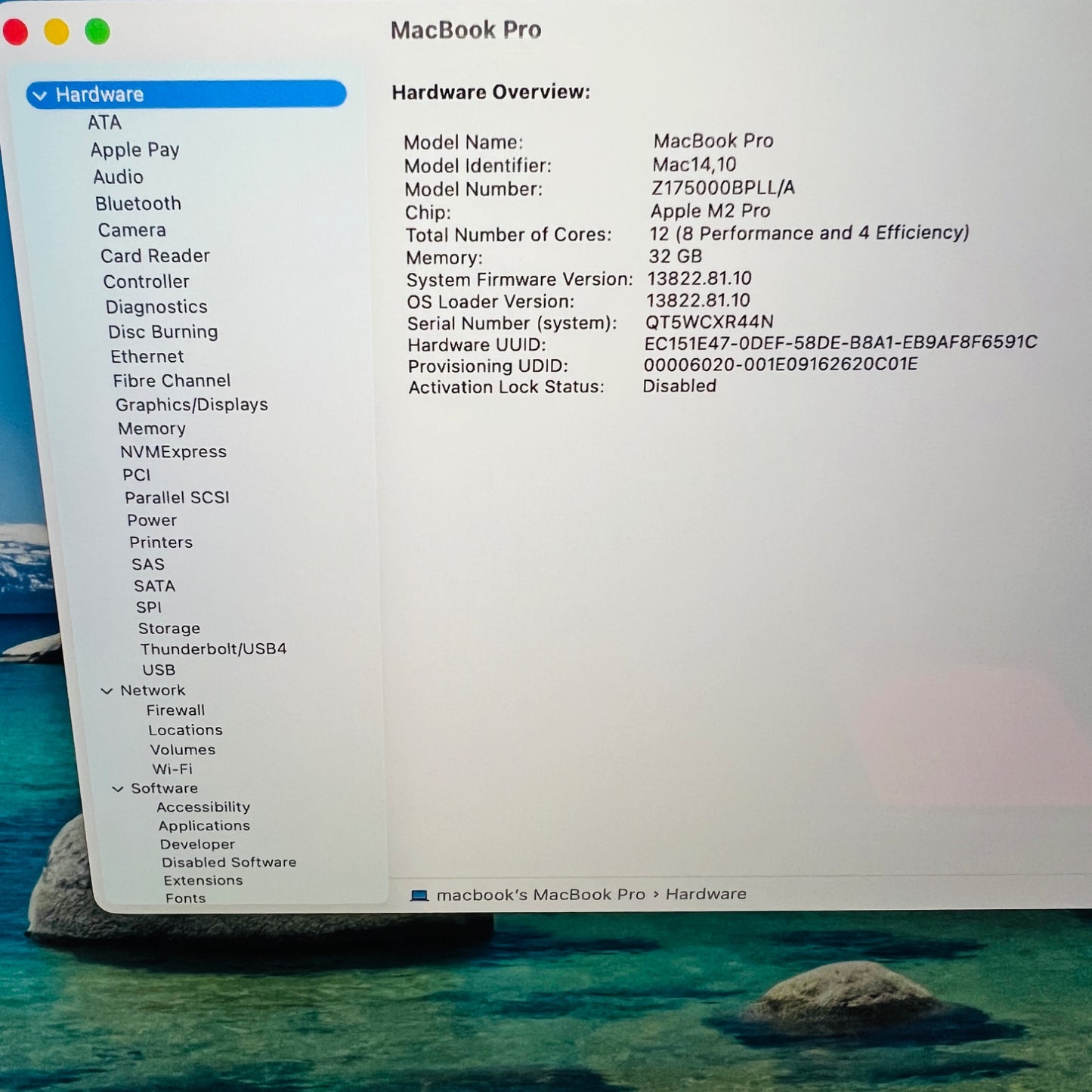This screenshot has width=1092, height=1092.
Task: Select Thunderbolt/USB4 in the sidebar
Action: [x=213, y=649]
